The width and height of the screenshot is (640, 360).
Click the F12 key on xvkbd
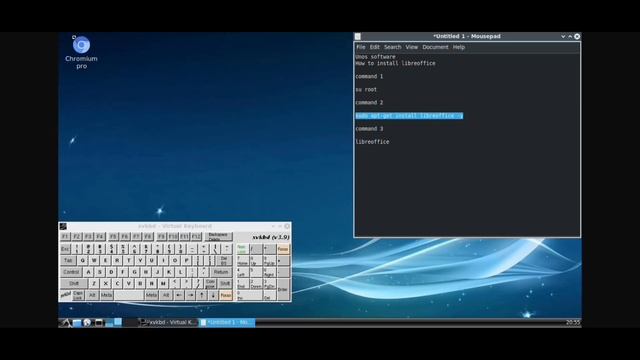(196, 236)
